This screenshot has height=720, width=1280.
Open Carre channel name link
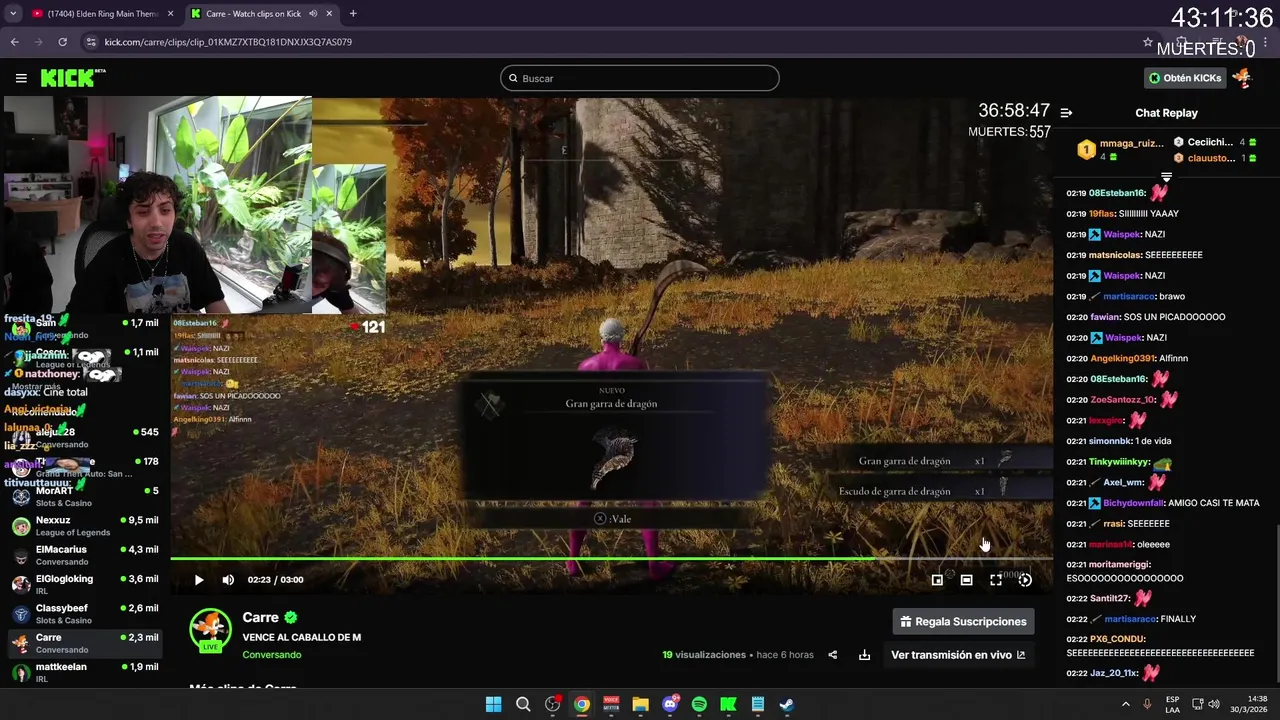click(x=260, y=617)
